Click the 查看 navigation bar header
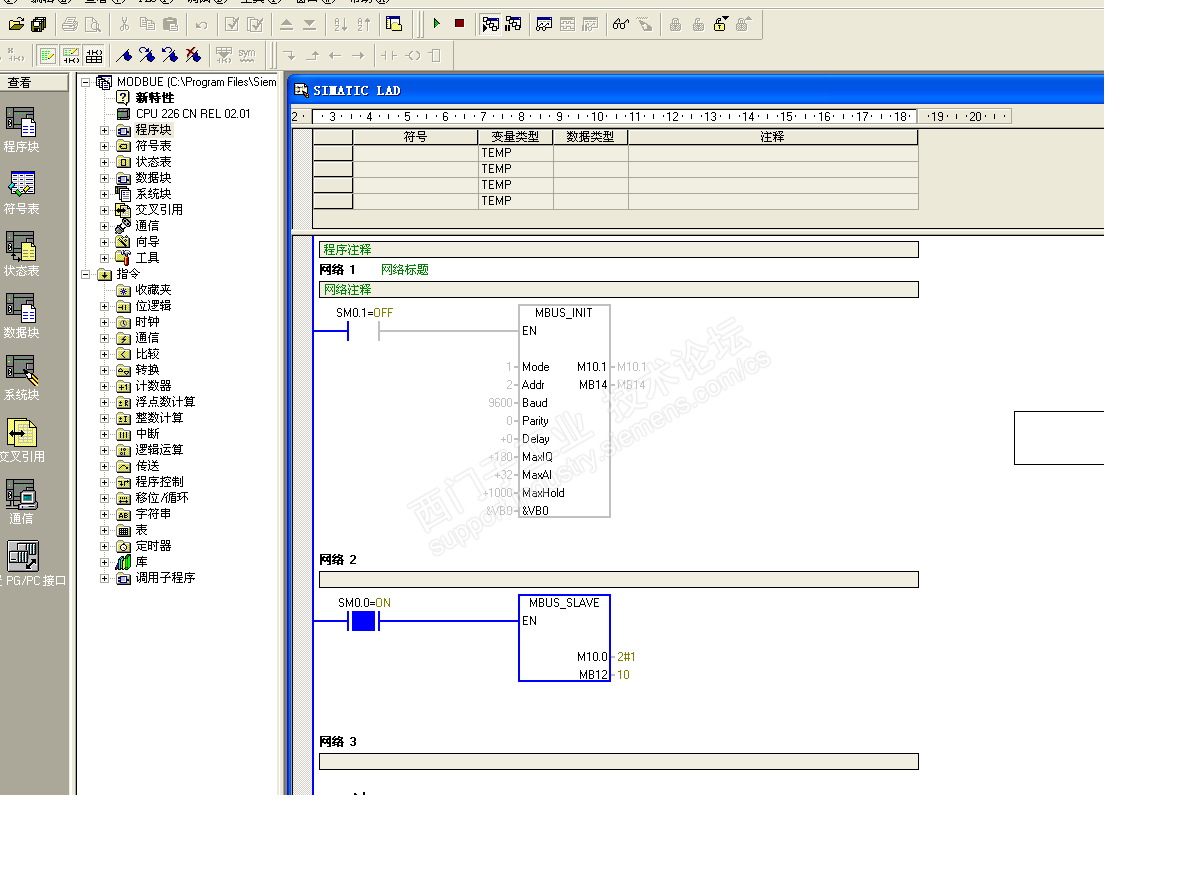 tap(20, 83)
